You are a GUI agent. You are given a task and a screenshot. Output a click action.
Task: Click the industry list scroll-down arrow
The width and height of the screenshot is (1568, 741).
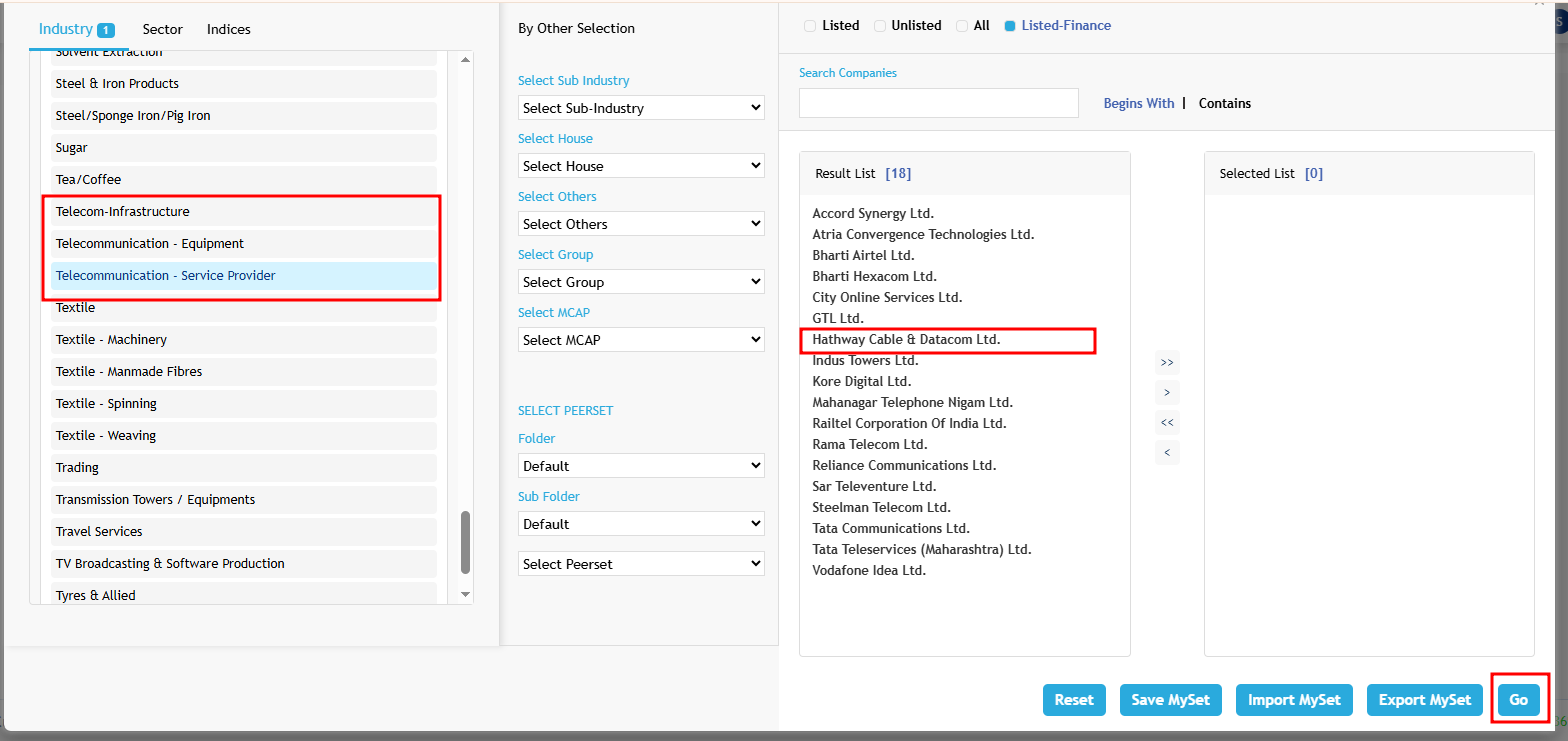[465, 594]
